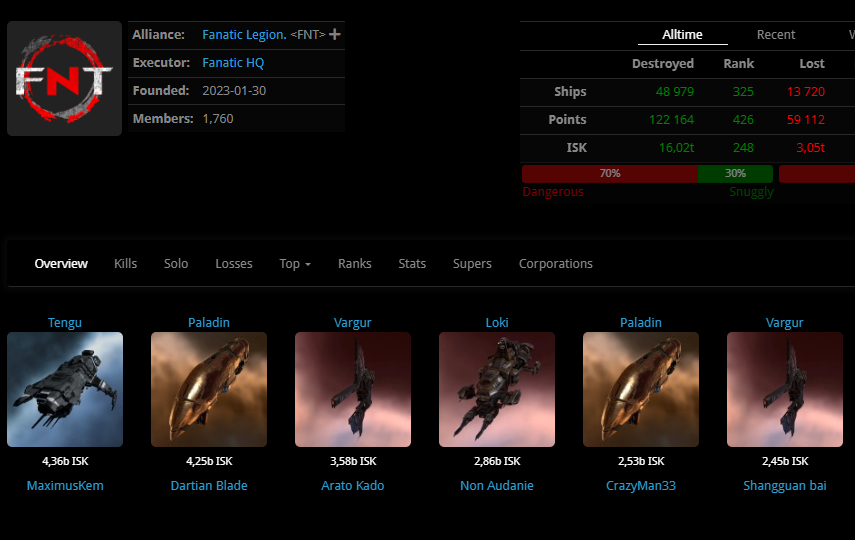Open the Paladin image above CrazyMan33
This screenshot has width=855, height=540.
click(x=641, y=389)
